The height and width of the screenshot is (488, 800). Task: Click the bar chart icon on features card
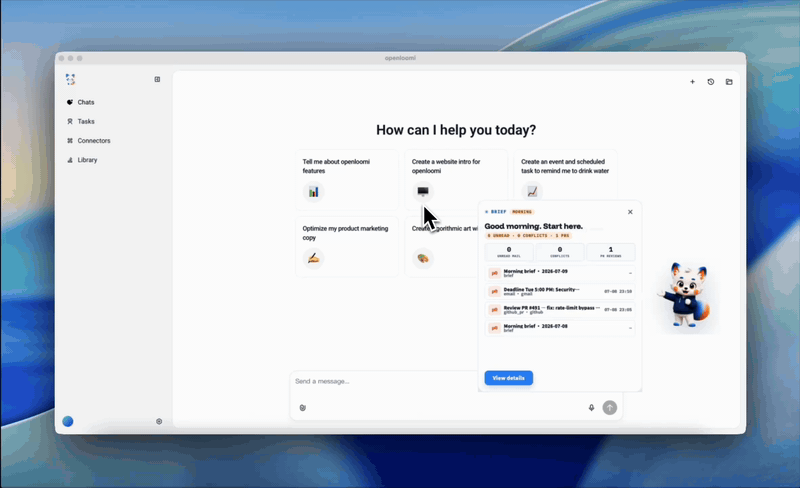coord(313,192)
